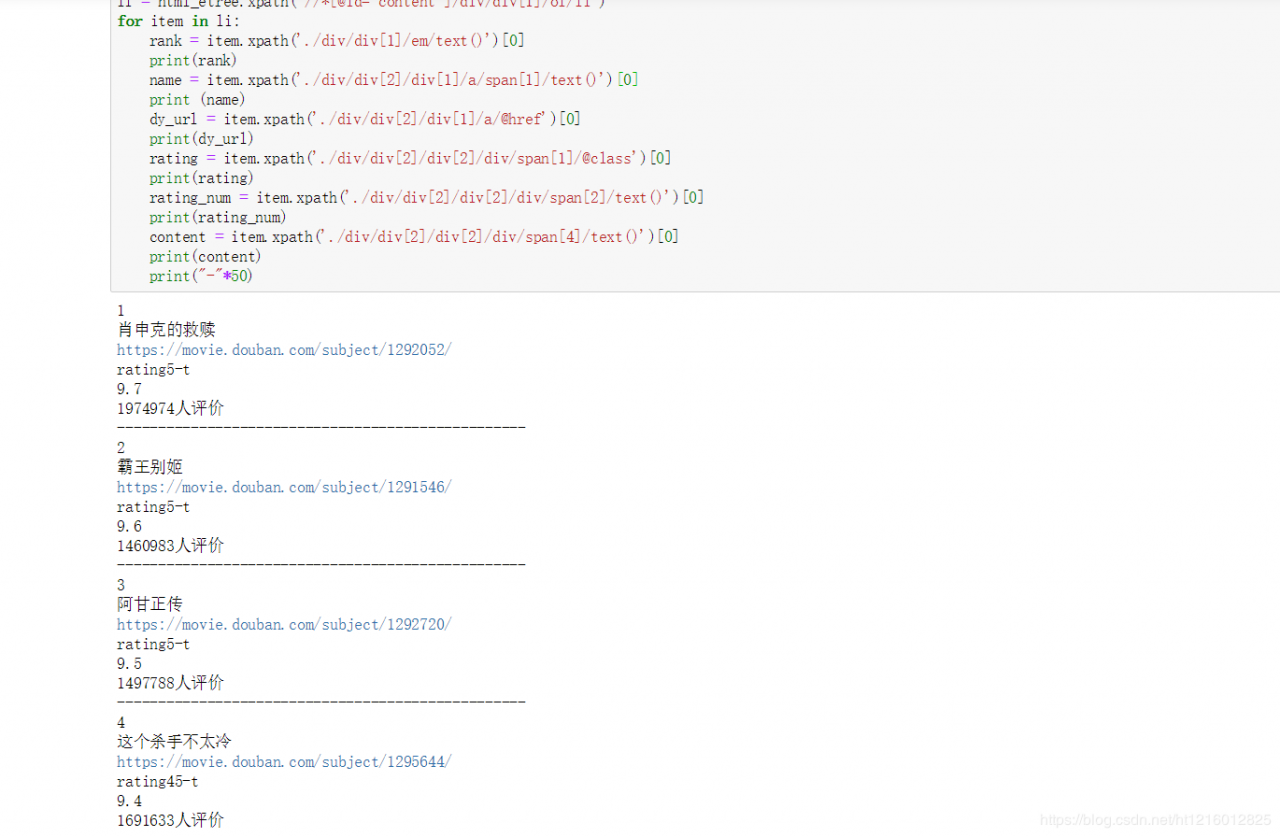Click the rating value 9.5
This screenshot has height=837, width=1280.
(x=129, y=663)
